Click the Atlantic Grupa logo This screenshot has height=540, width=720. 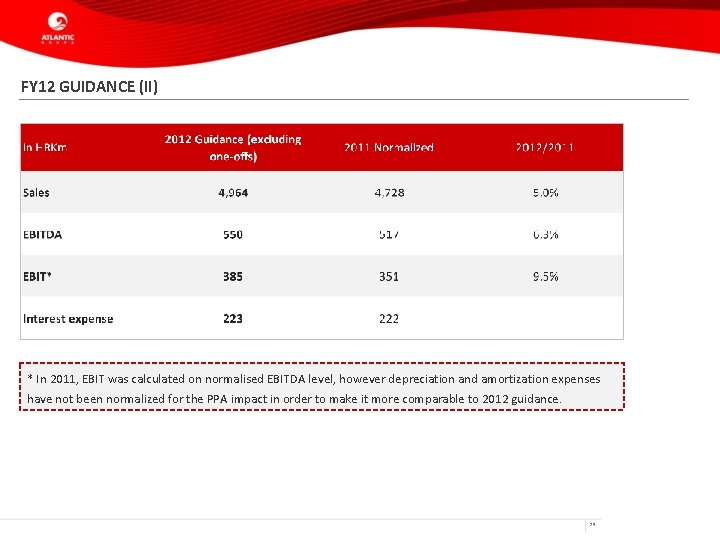[x=58, y=28]
